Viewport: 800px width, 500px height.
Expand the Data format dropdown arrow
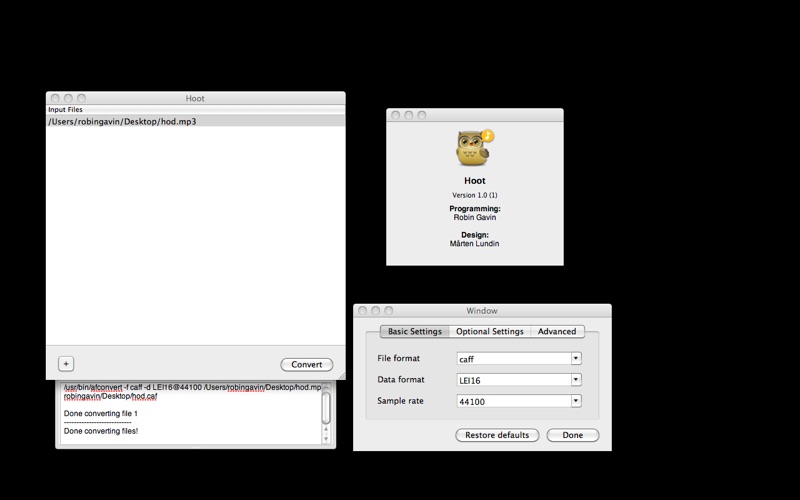[576, 380]
